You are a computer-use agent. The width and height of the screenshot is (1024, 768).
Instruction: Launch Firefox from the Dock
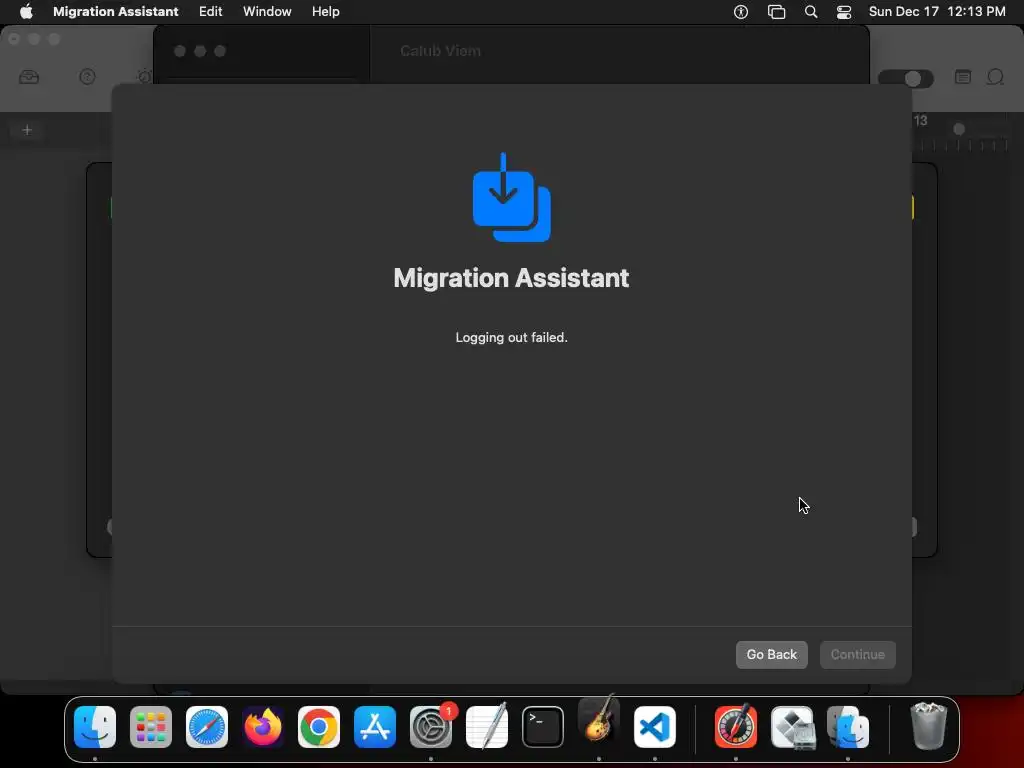(x=263, y=727)
